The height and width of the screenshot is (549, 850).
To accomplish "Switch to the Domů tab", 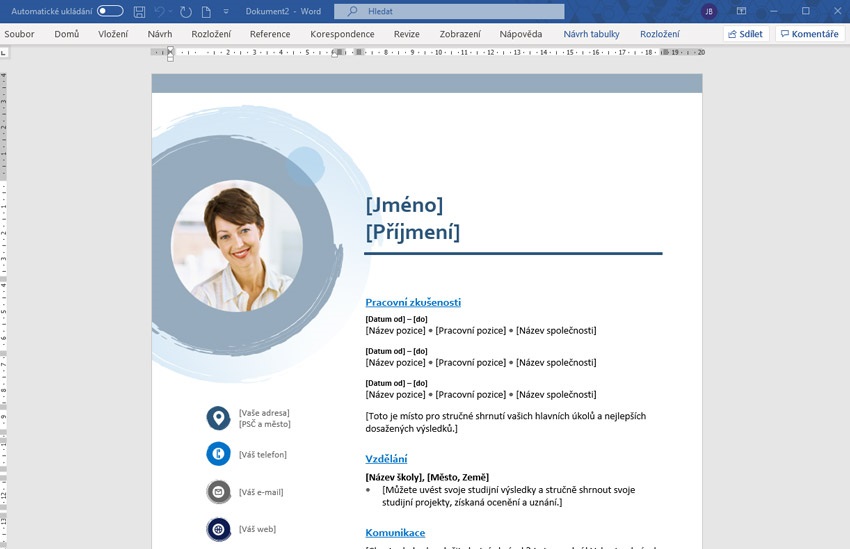I will pyautogui.click(x=67, y=34).
